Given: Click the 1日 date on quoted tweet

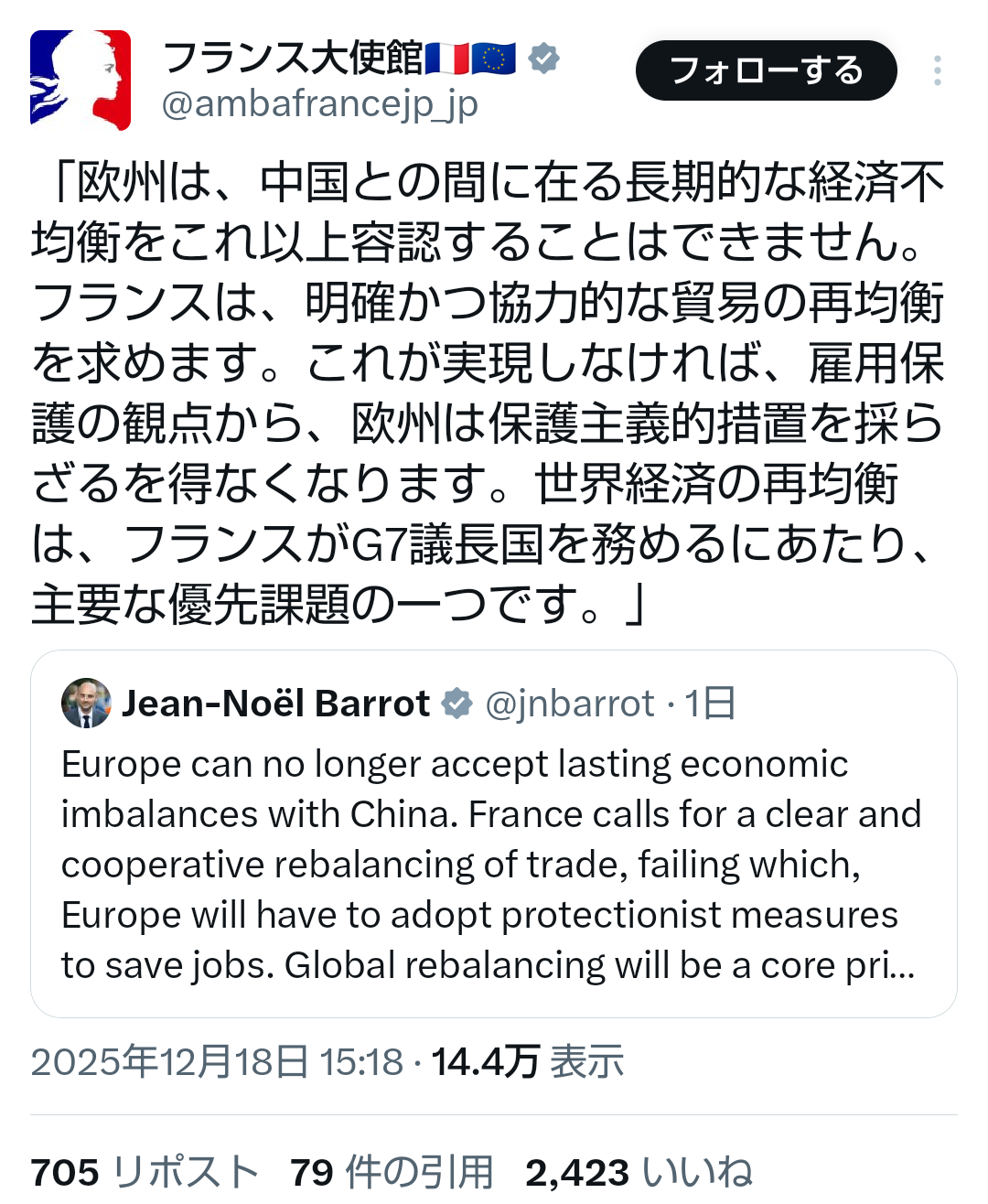Looking at the screenshot, I should [710, 704].
